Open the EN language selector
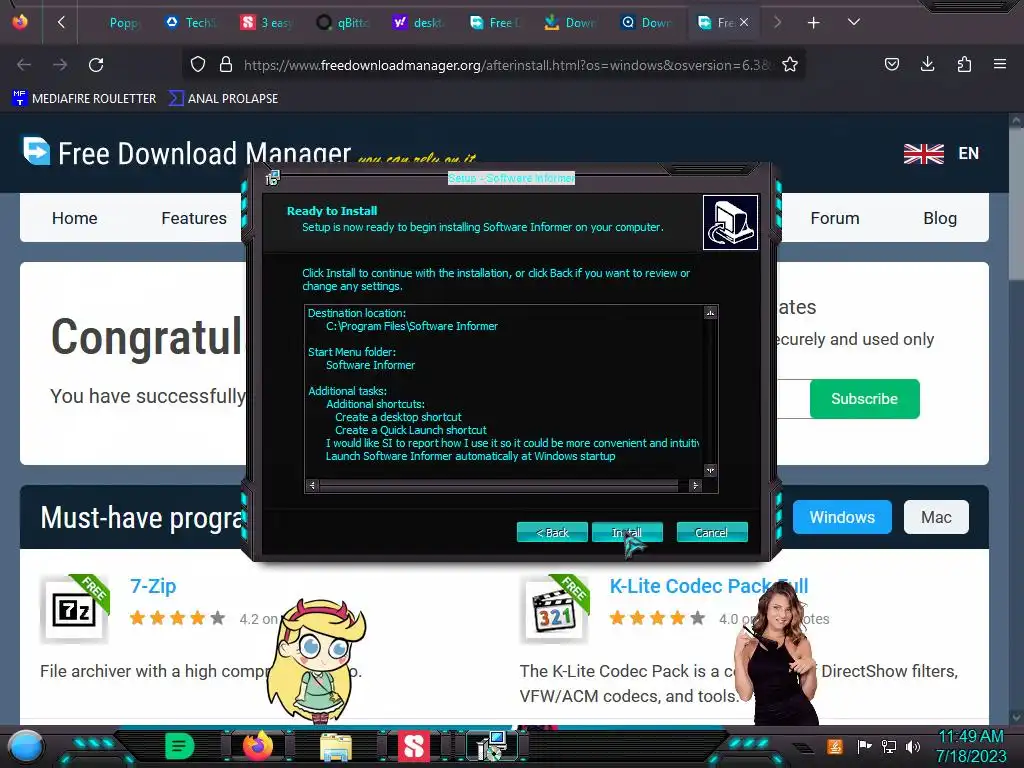This screenshot has width=1024, height=768. pyautogui.click(x=968, y=153)
